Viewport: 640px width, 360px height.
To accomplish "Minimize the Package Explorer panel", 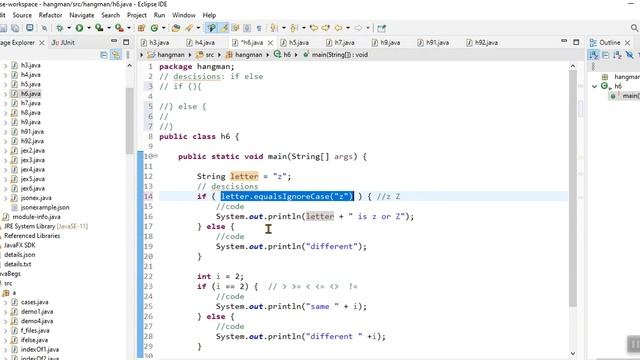I will [x=114, y=42].
